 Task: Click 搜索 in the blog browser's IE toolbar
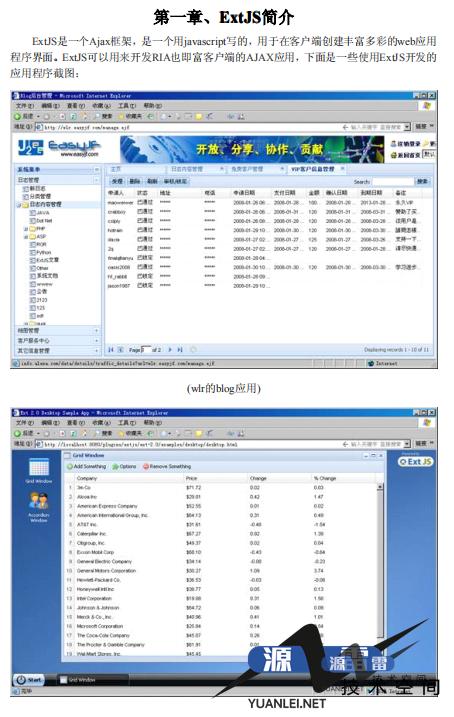(103, 116)
